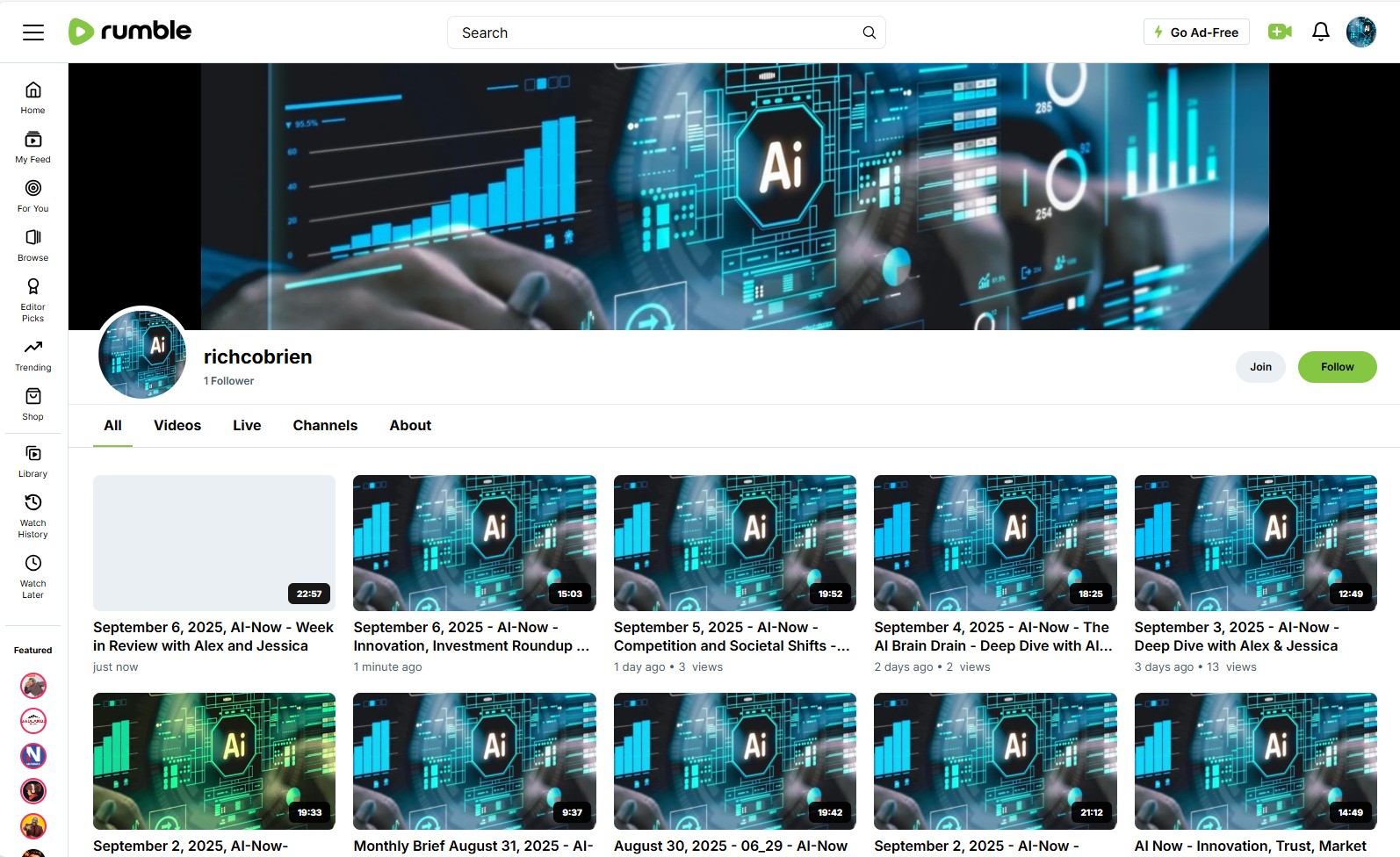This screenshot has height=857, width=1400.
Task: Click the Join button
Action: [x=1260, y=367]
